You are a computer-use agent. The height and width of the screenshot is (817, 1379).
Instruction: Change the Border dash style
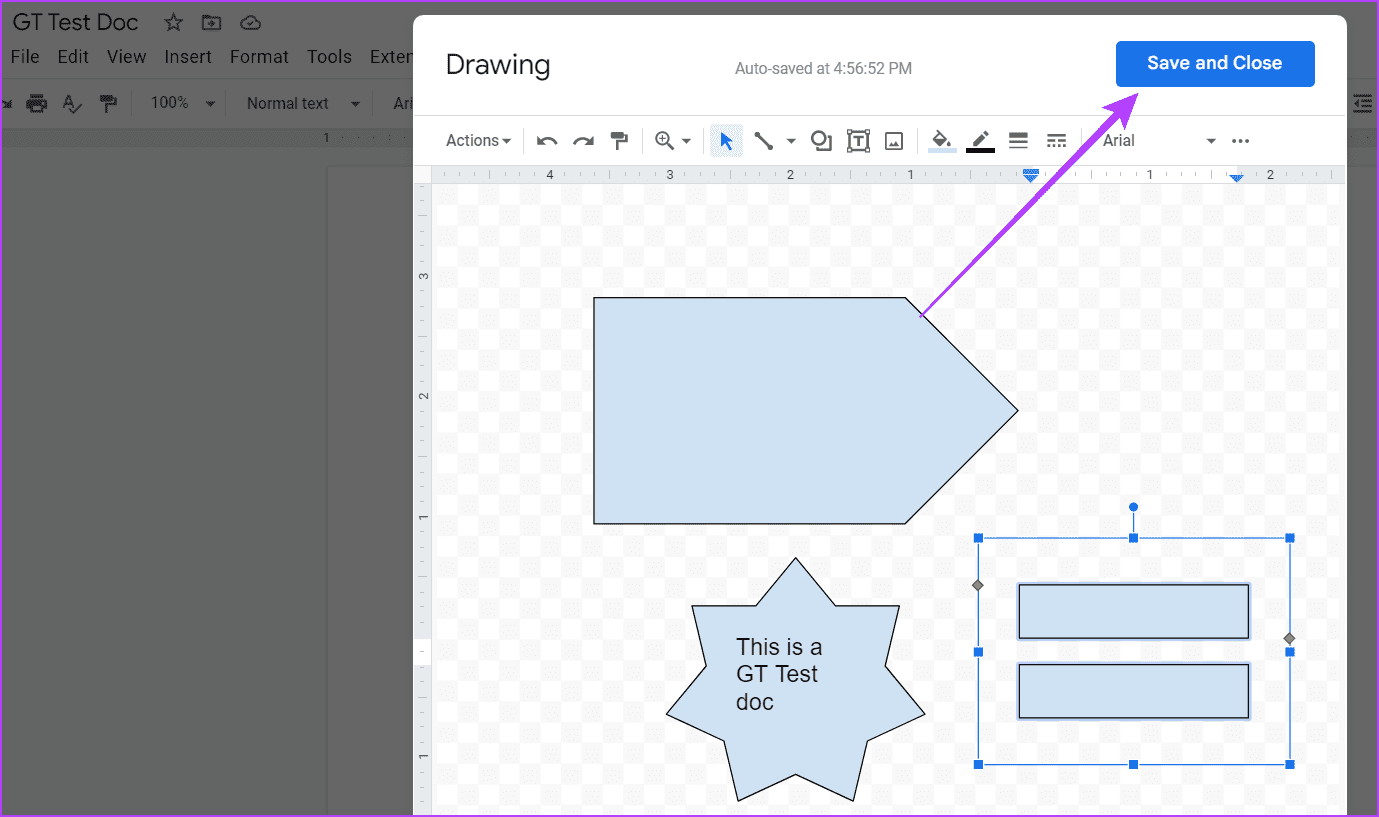pyautogui.click(x=1056, y=141)
